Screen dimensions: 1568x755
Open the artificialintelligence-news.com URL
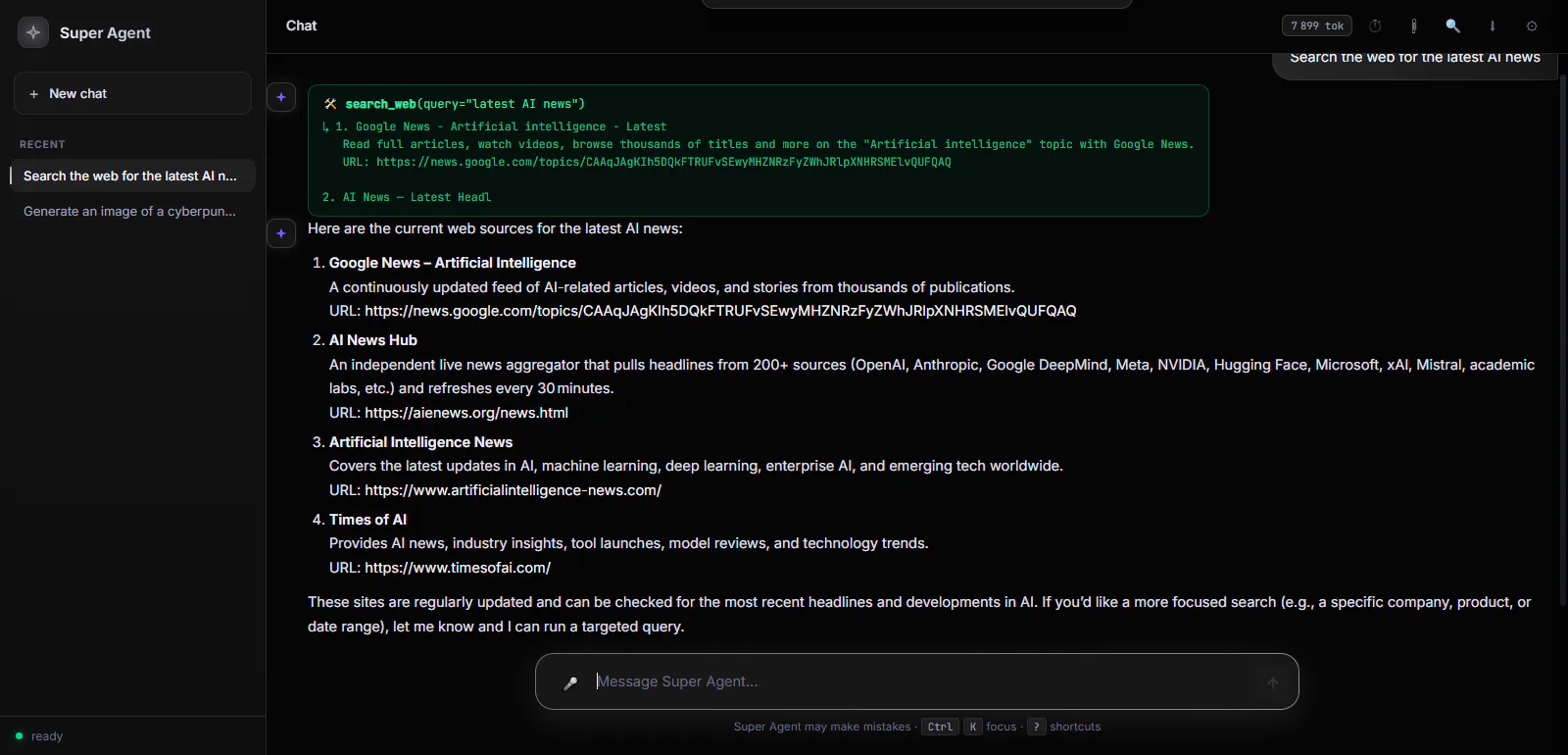tap(513, 490)
